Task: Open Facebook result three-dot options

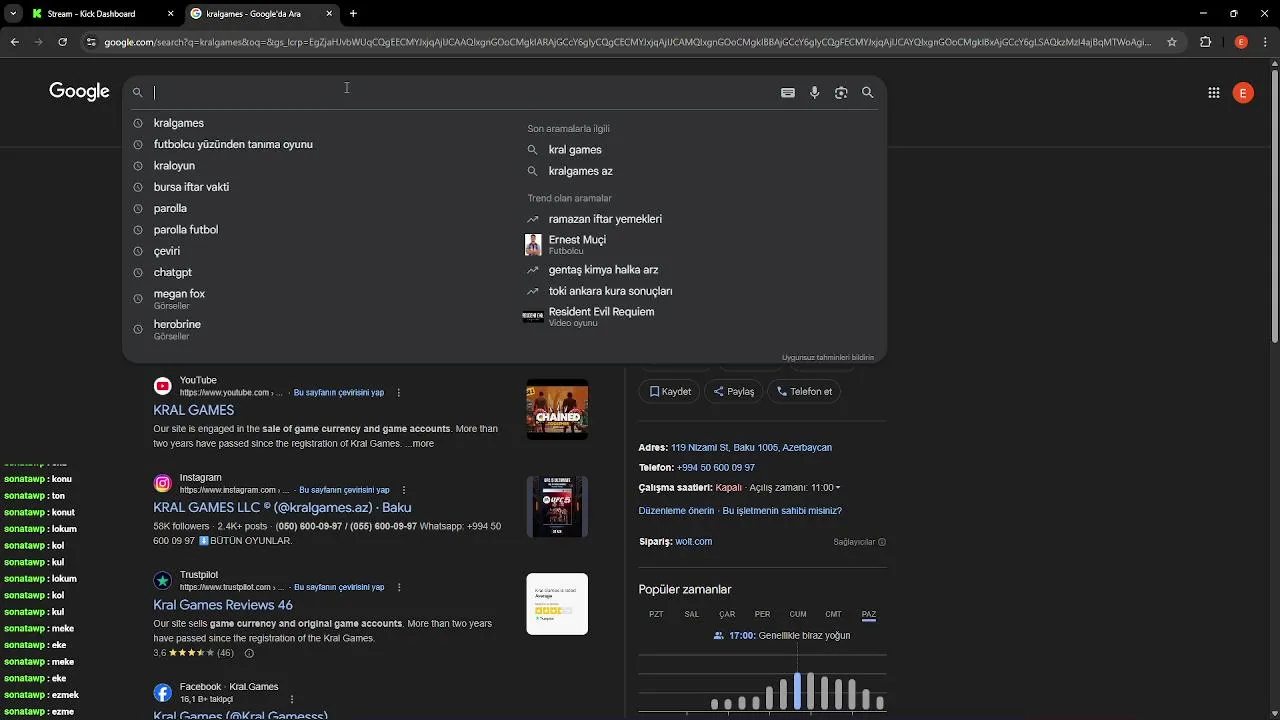Action: point(292,699)
